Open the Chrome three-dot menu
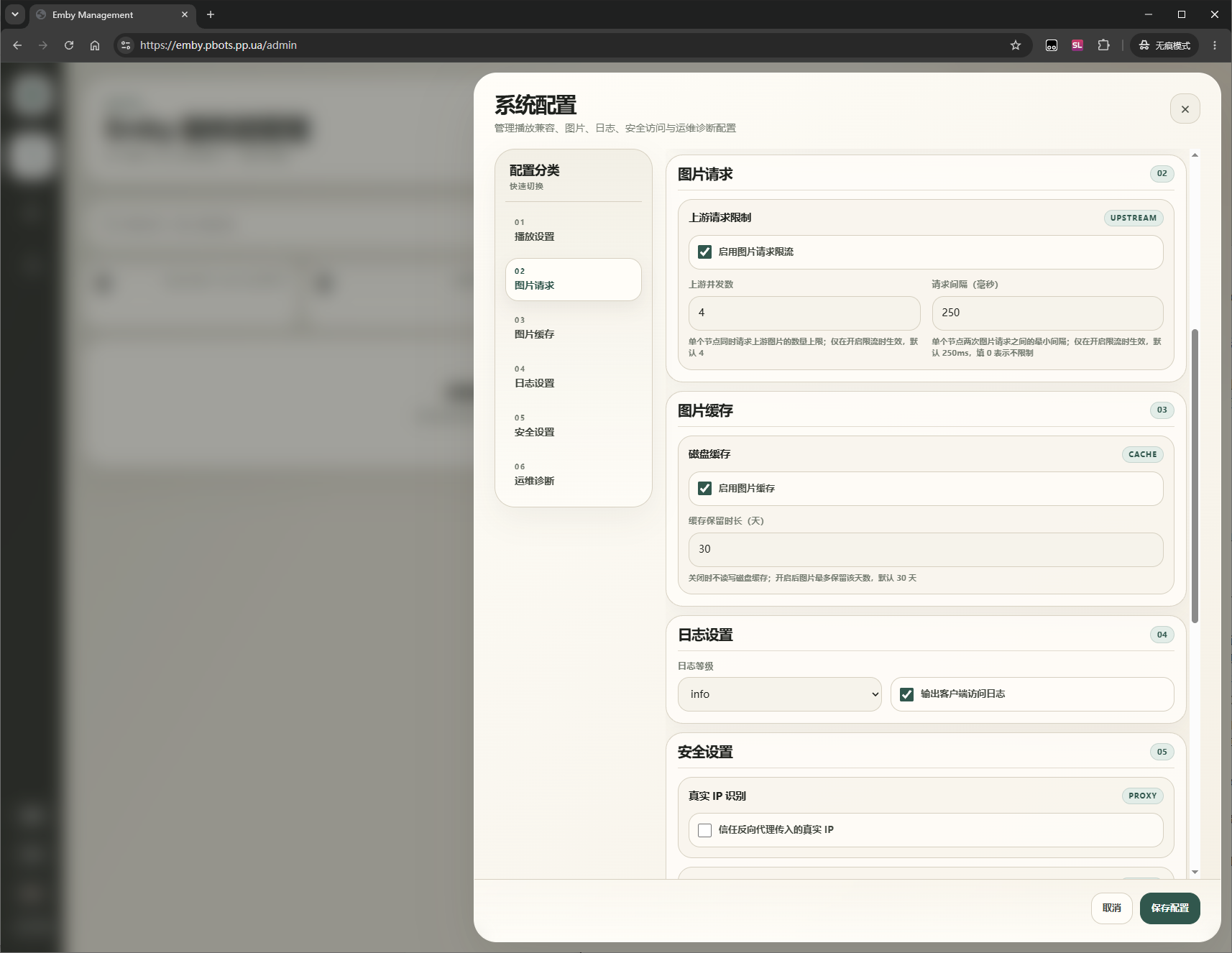 [1215, 45]
